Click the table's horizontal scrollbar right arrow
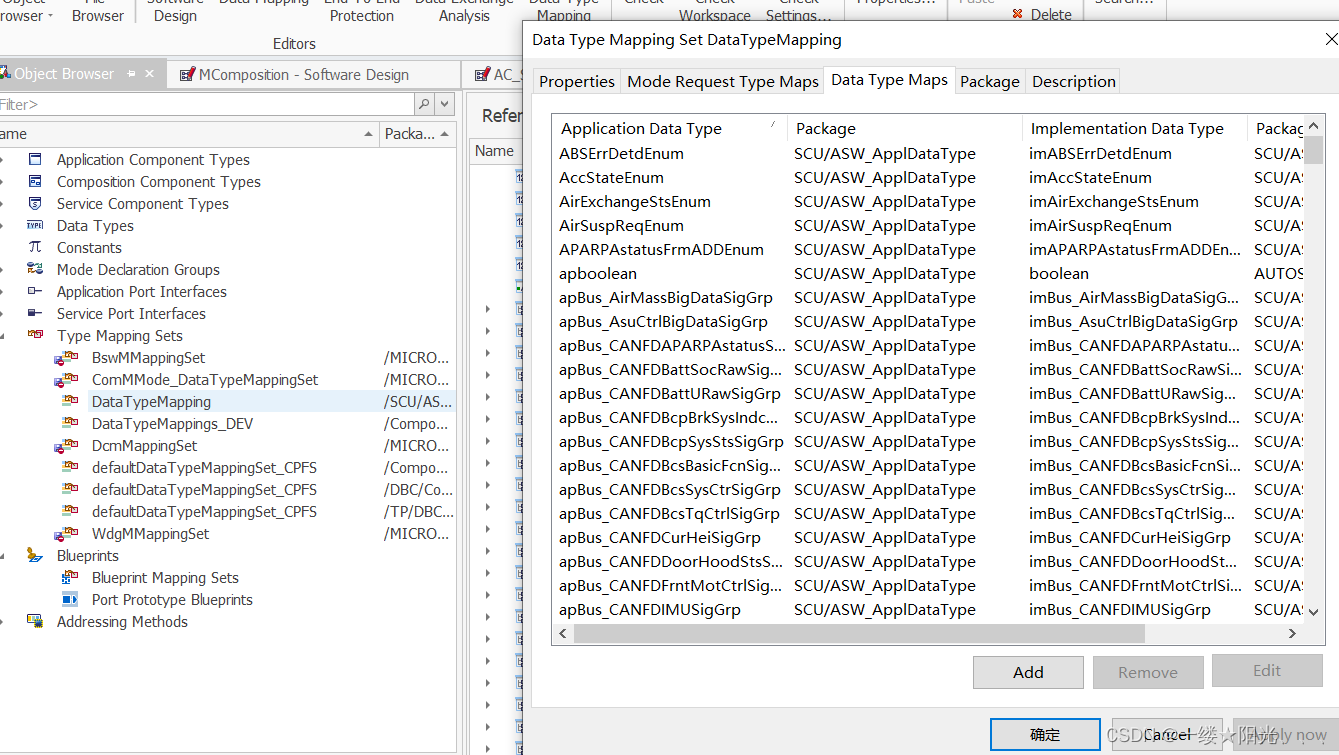 click(1293, 633)
